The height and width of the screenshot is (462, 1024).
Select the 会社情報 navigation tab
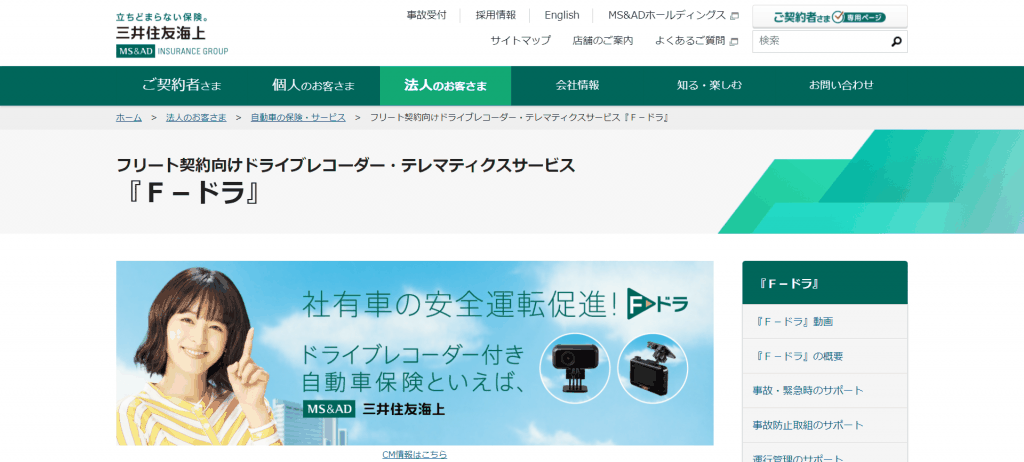click(577, 85)
